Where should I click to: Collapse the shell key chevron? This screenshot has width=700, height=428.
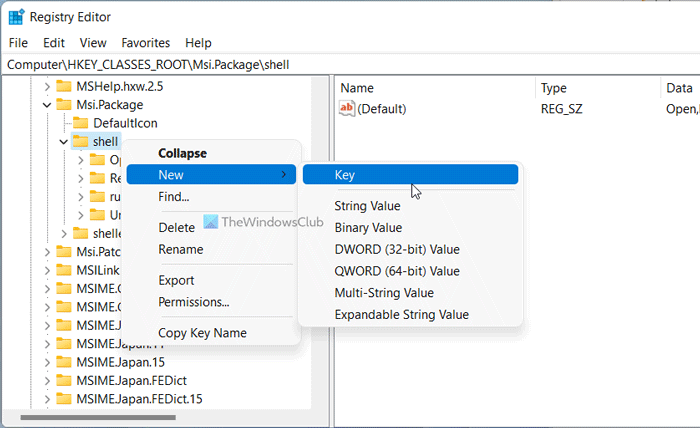coord(63,142)
